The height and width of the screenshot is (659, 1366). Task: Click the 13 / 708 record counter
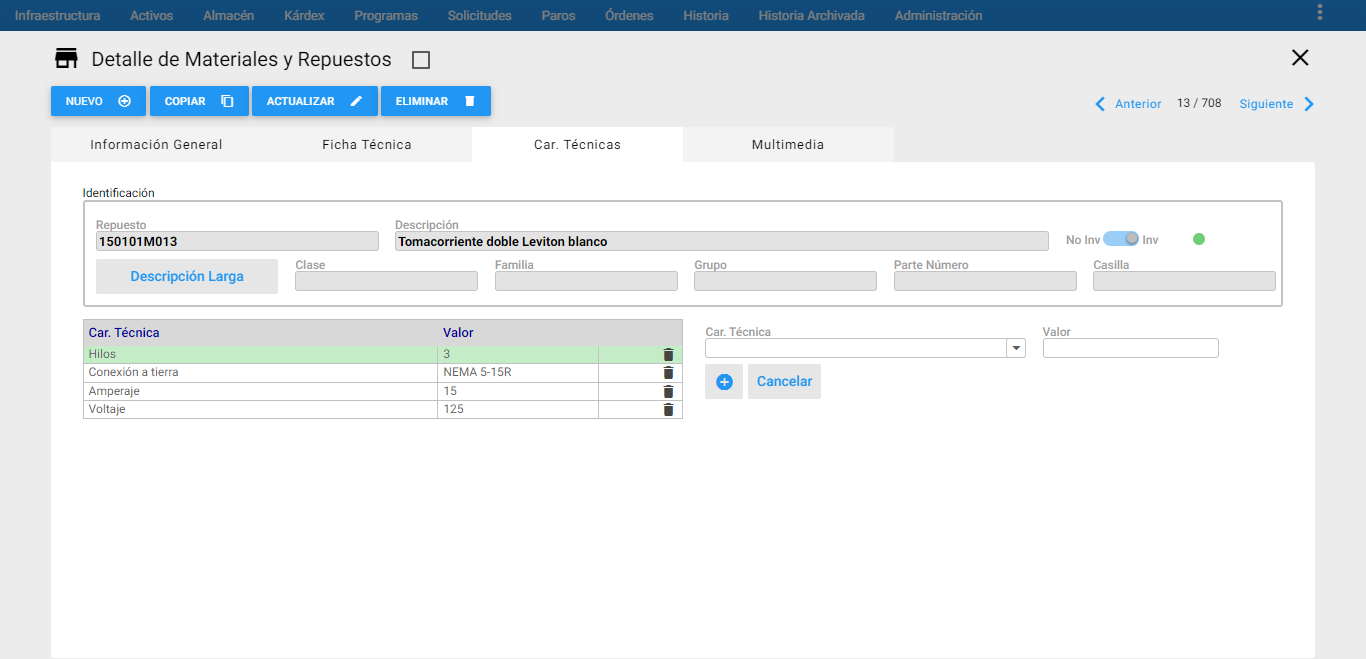click(x=1199, y=103)
